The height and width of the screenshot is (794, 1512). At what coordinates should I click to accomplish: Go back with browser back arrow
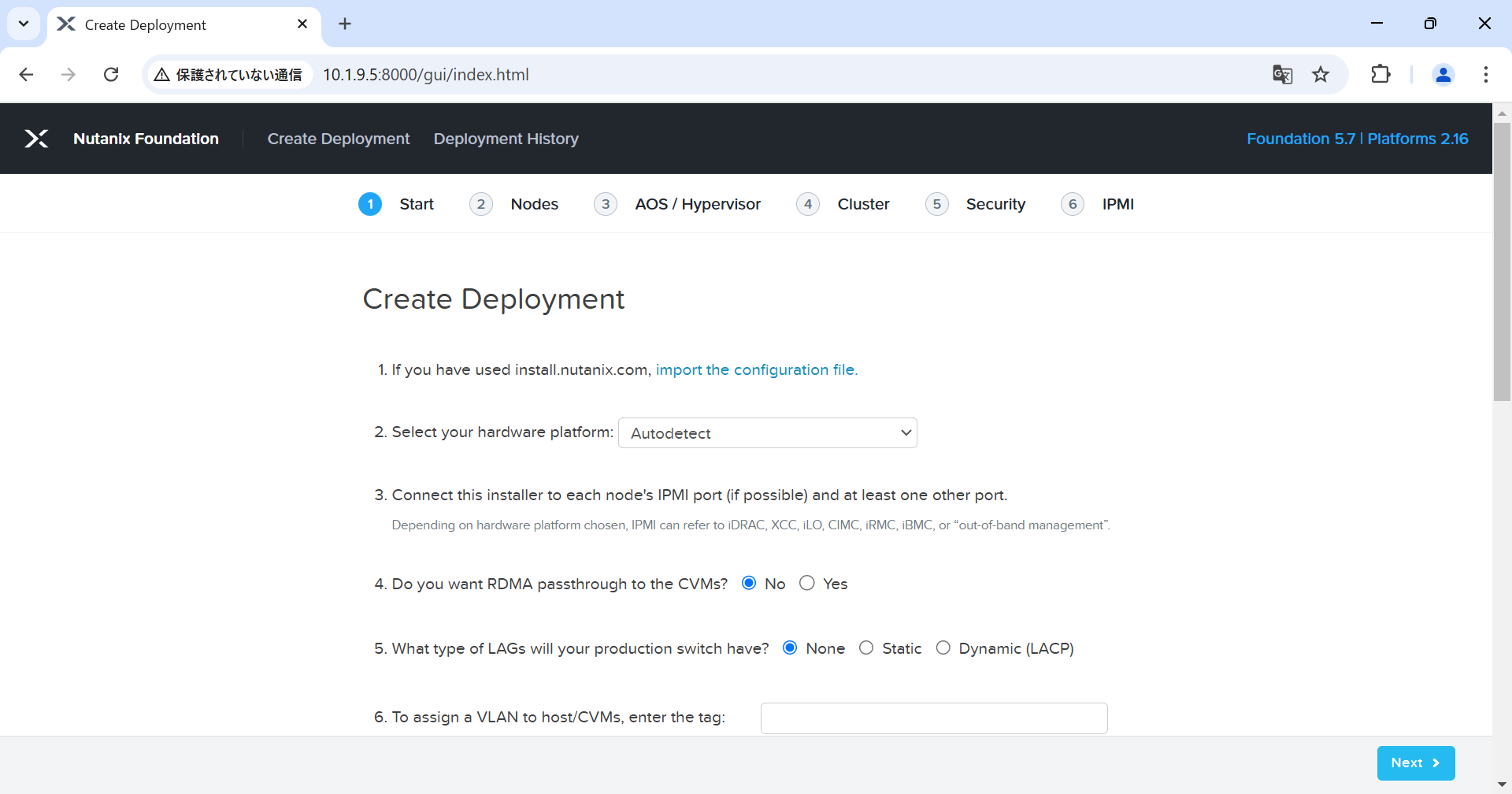click(26, 75)
